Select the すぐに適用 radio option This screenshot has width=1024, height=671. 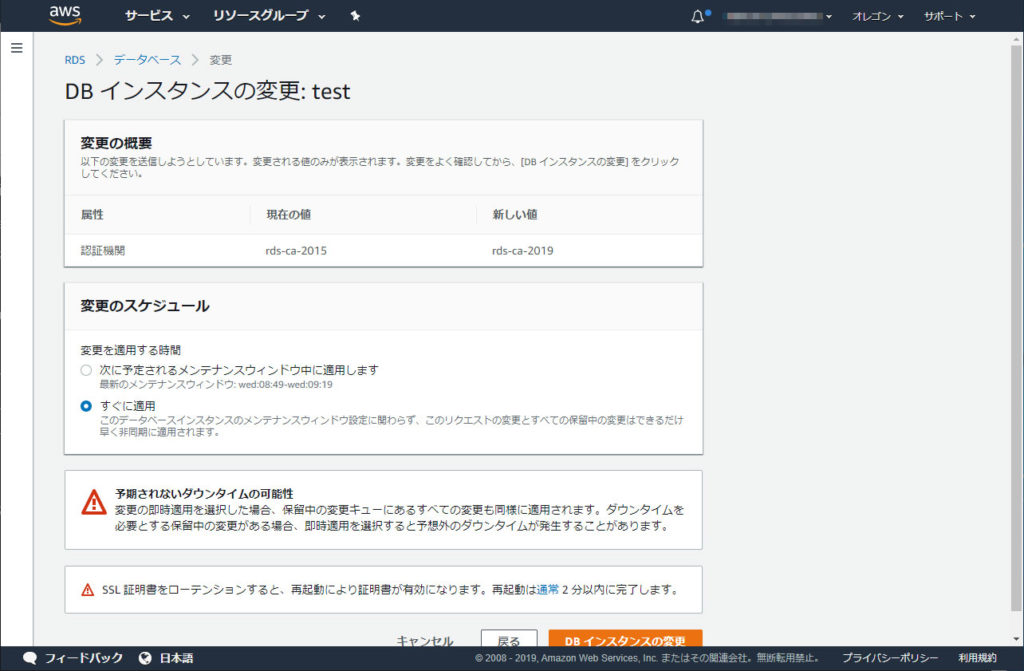click(x=86, y=406)
